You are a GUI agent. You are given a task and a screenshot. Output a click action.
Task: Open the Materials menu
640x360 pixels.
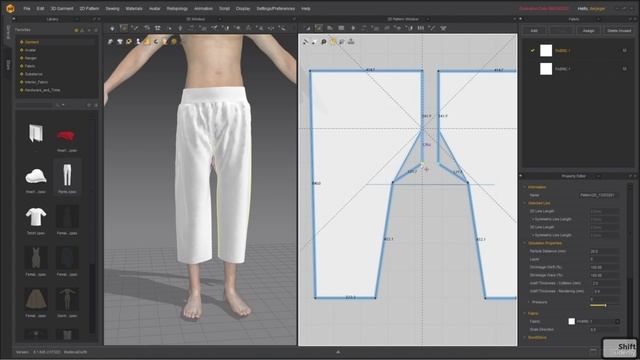tap(134, 9)
